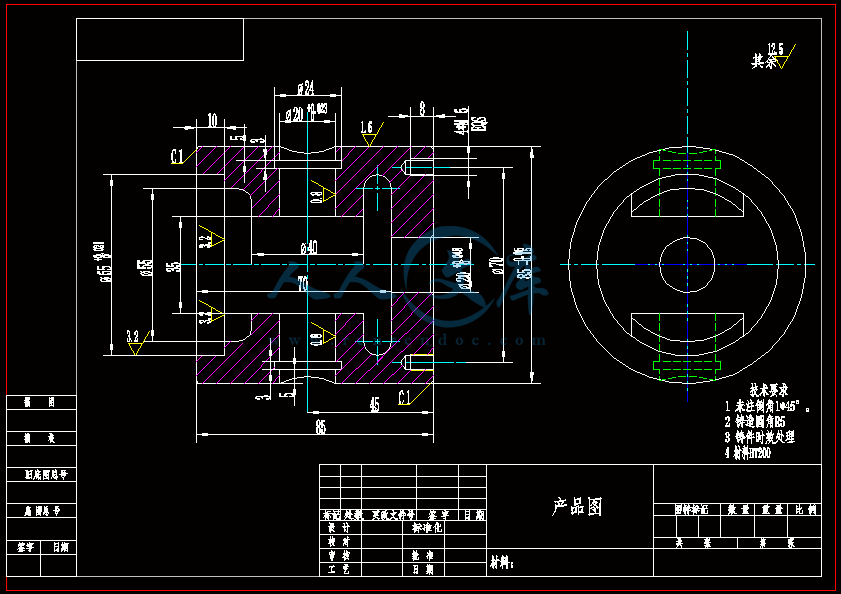Select the '45' horizontal dimension at bottom

pos(374,405)
